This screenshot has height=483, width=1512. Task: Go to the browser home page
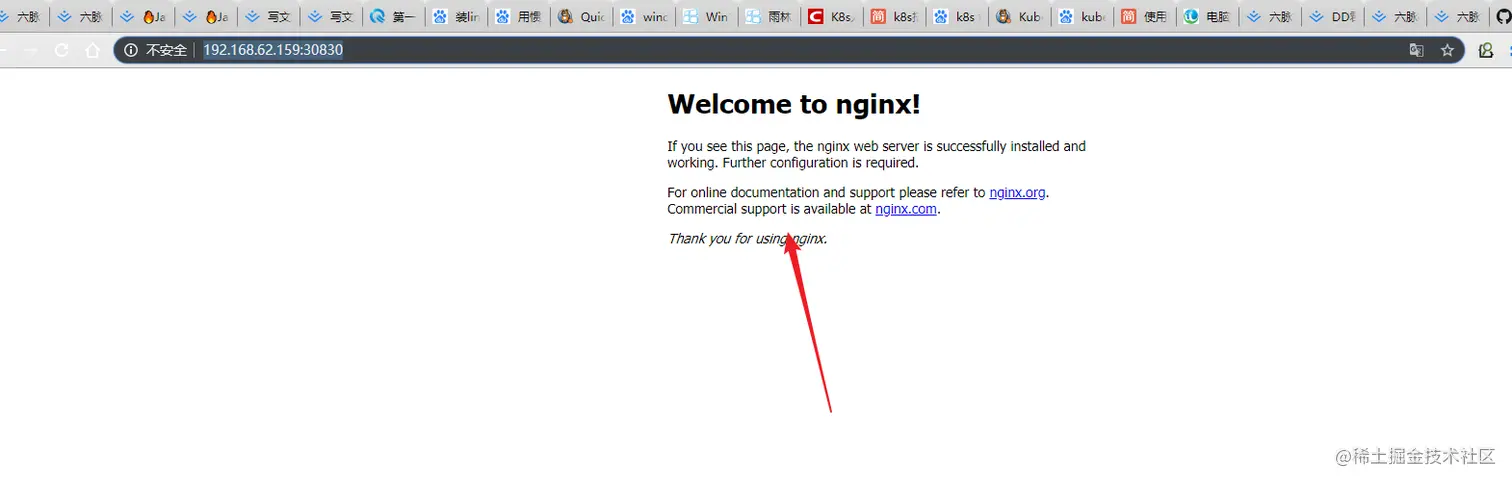tap(92, 50)
